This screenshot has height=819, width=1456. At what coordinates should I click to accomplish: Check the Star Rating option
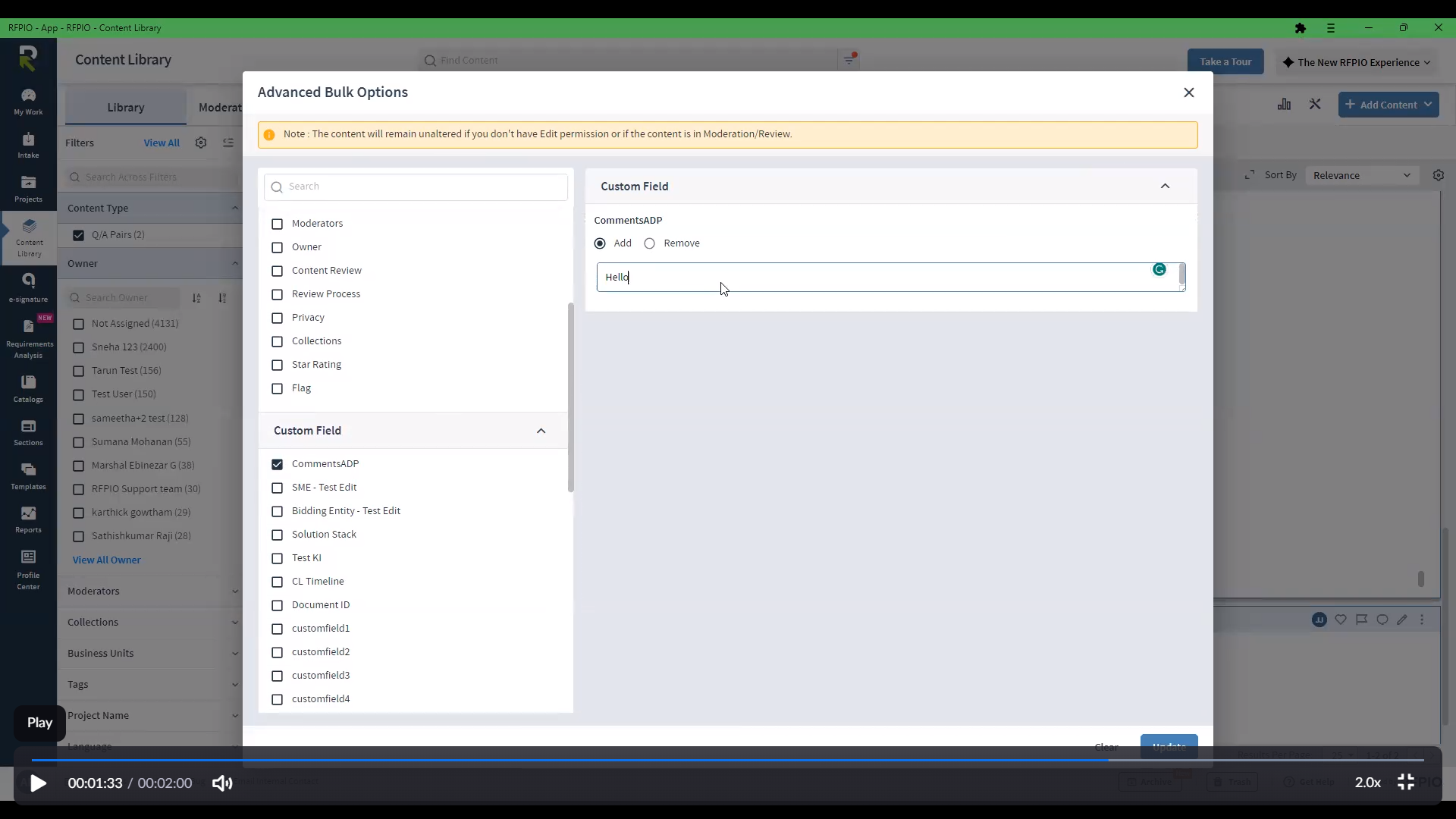tap(277, 365)
